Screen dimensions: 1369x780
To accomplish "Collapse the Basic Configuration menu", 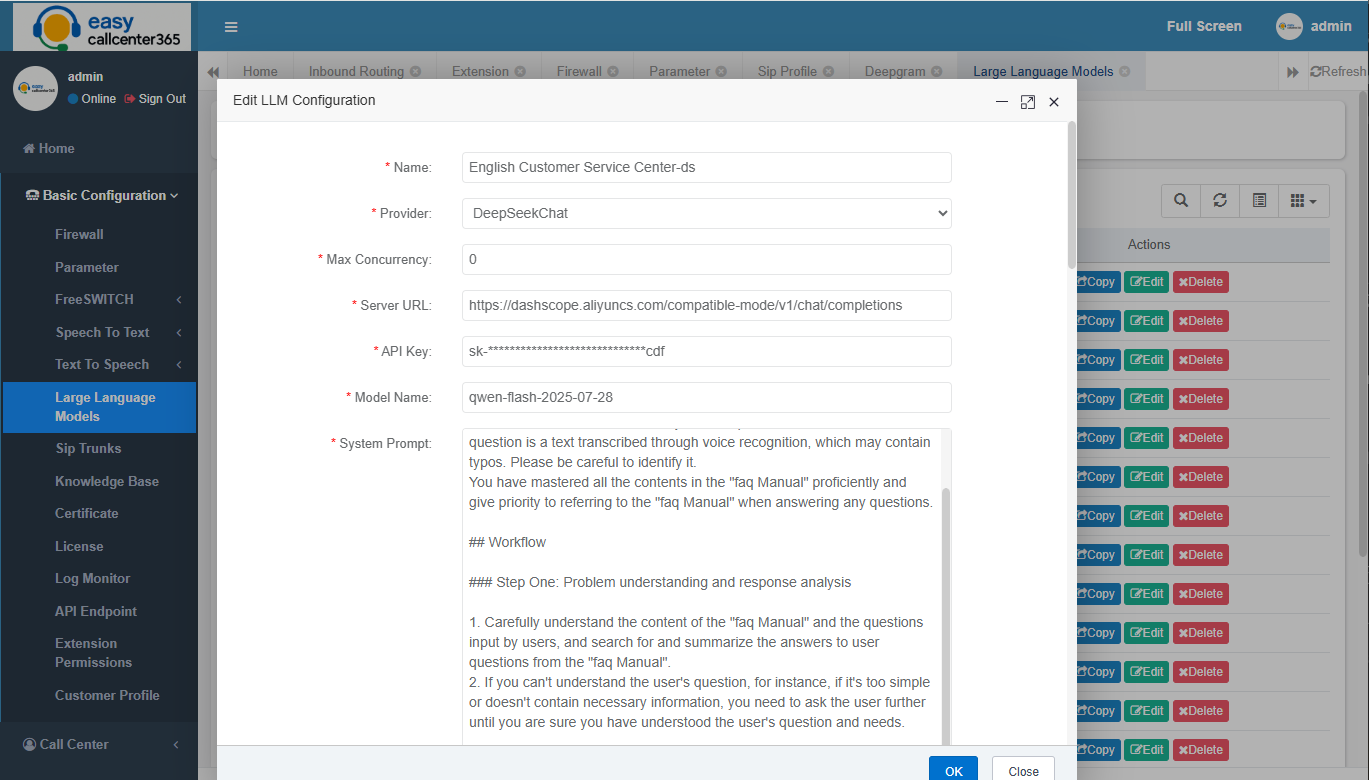I will coord(102,196).
